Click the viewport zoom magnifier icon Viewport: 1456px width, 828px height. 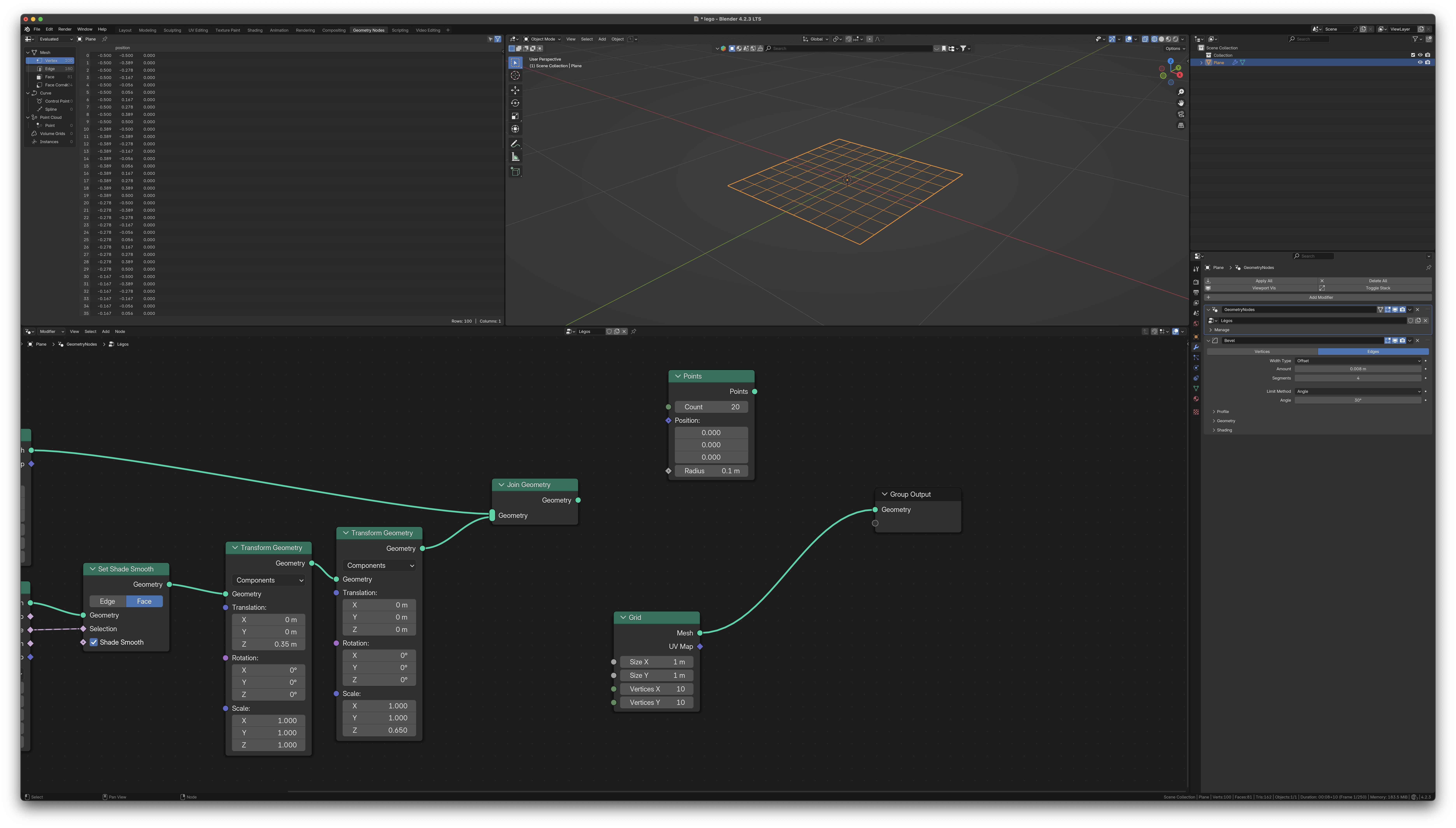tap(1181, 92)
